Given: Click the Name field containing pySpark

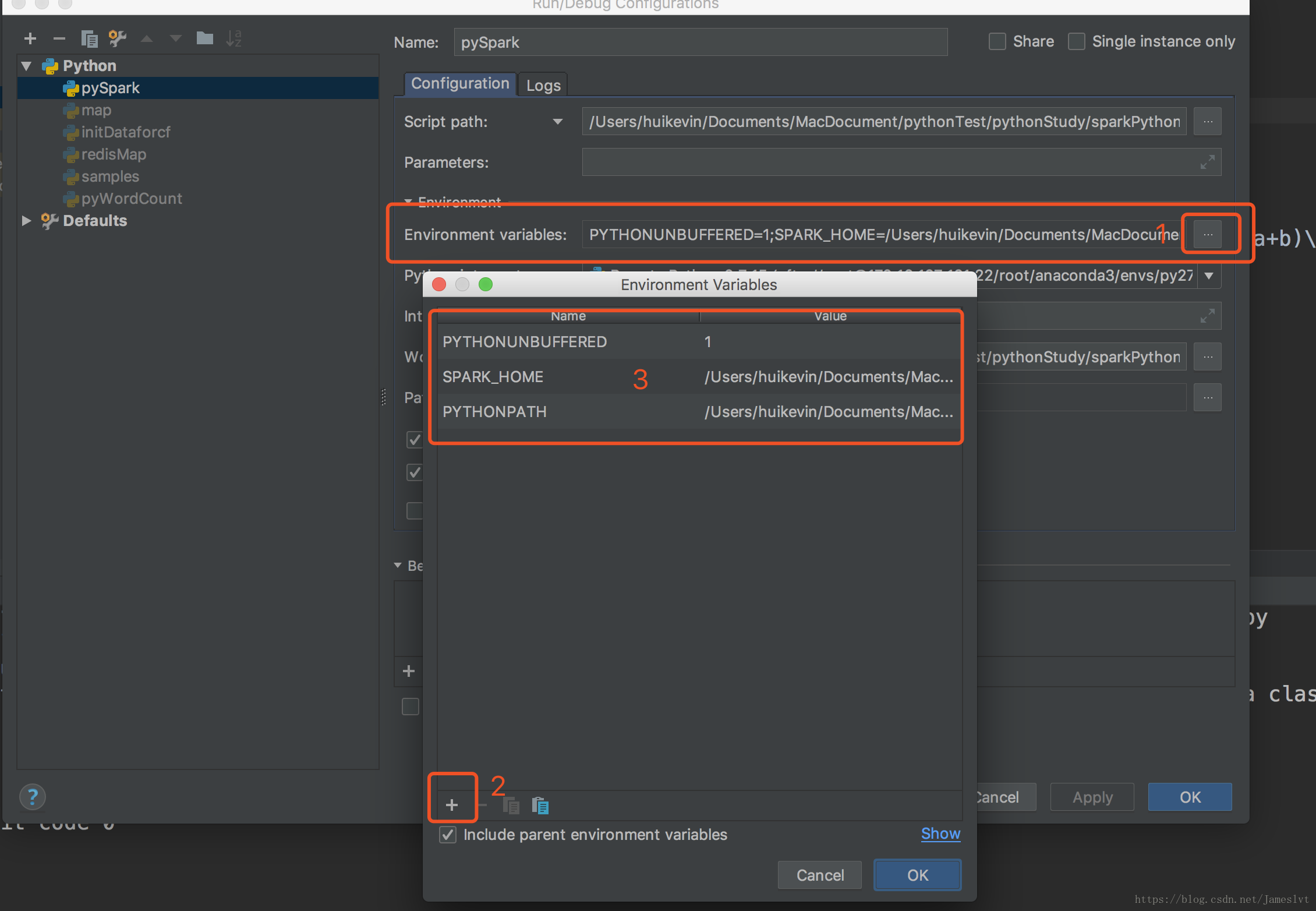Looking at the screenshot, I should [701, 42].
